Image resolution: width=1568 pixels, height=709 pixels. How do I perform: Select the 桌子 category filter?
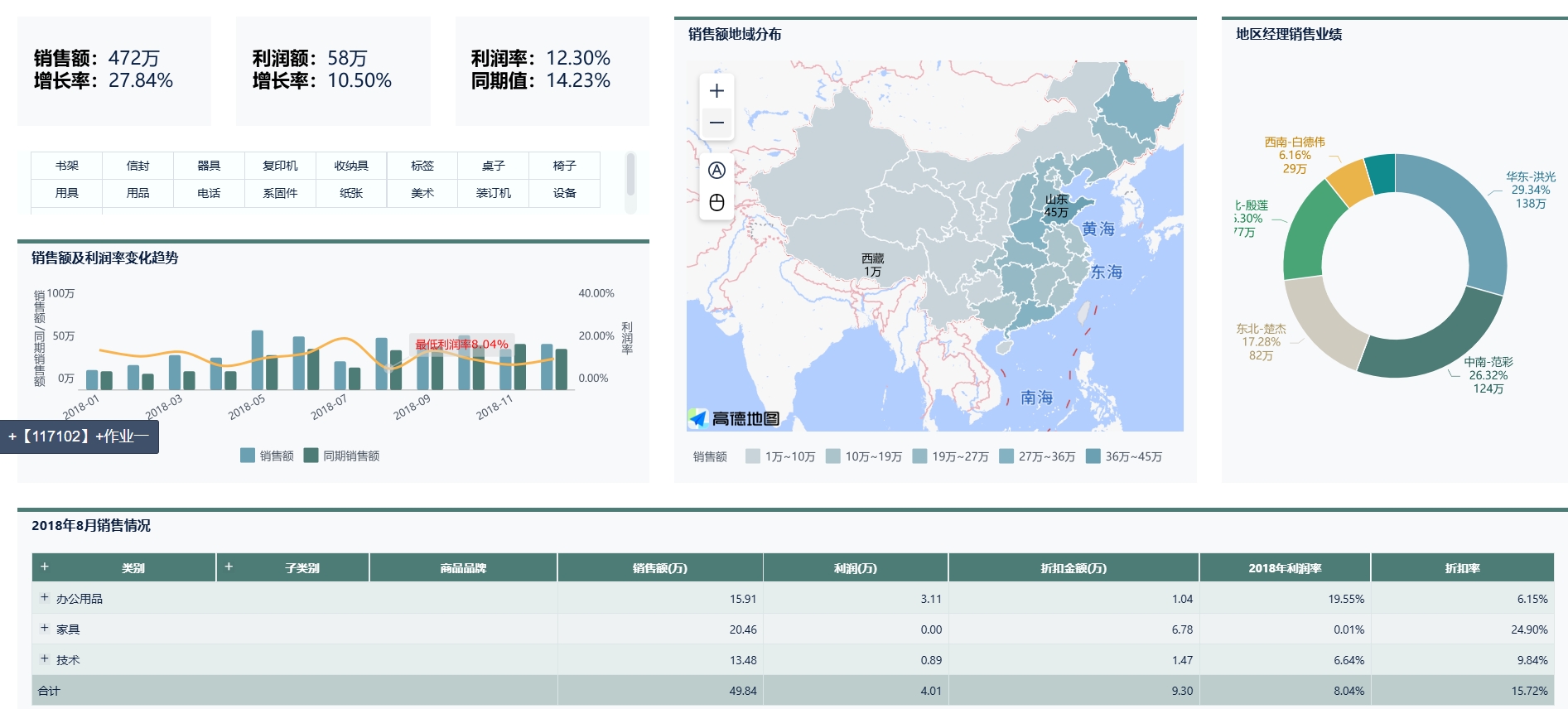point(493,166)
